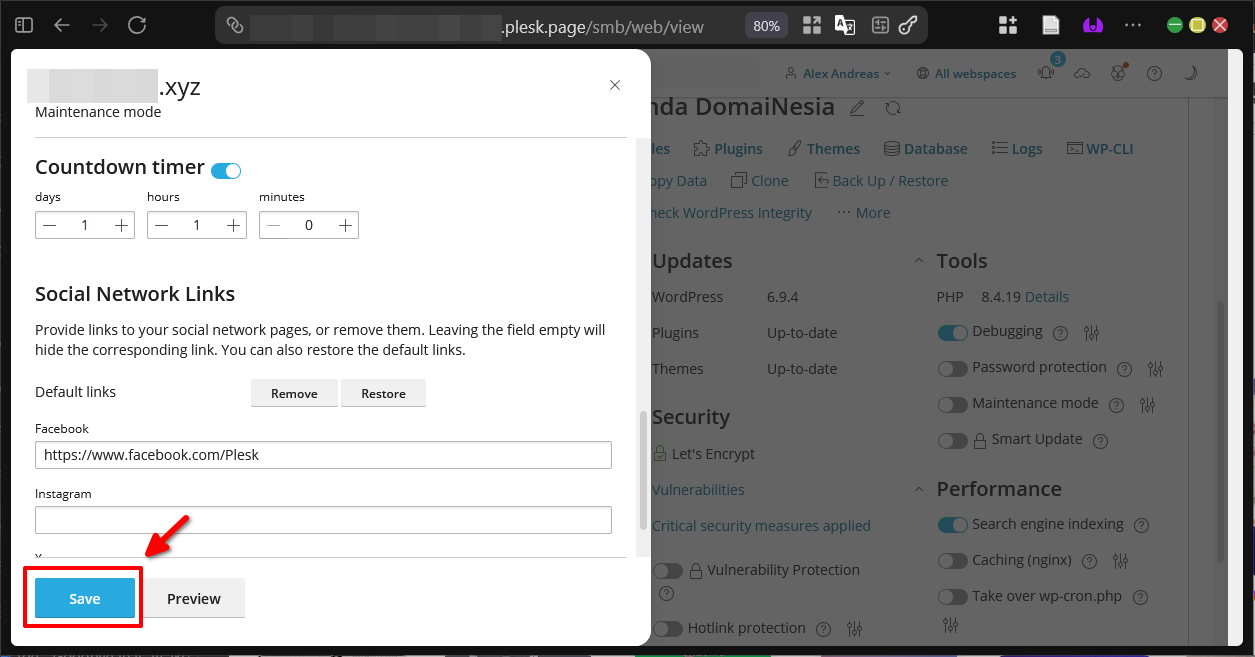Select the Clone action
Image resolution: width=1255 pixels, height=657 pixels.
coord(759,181)
